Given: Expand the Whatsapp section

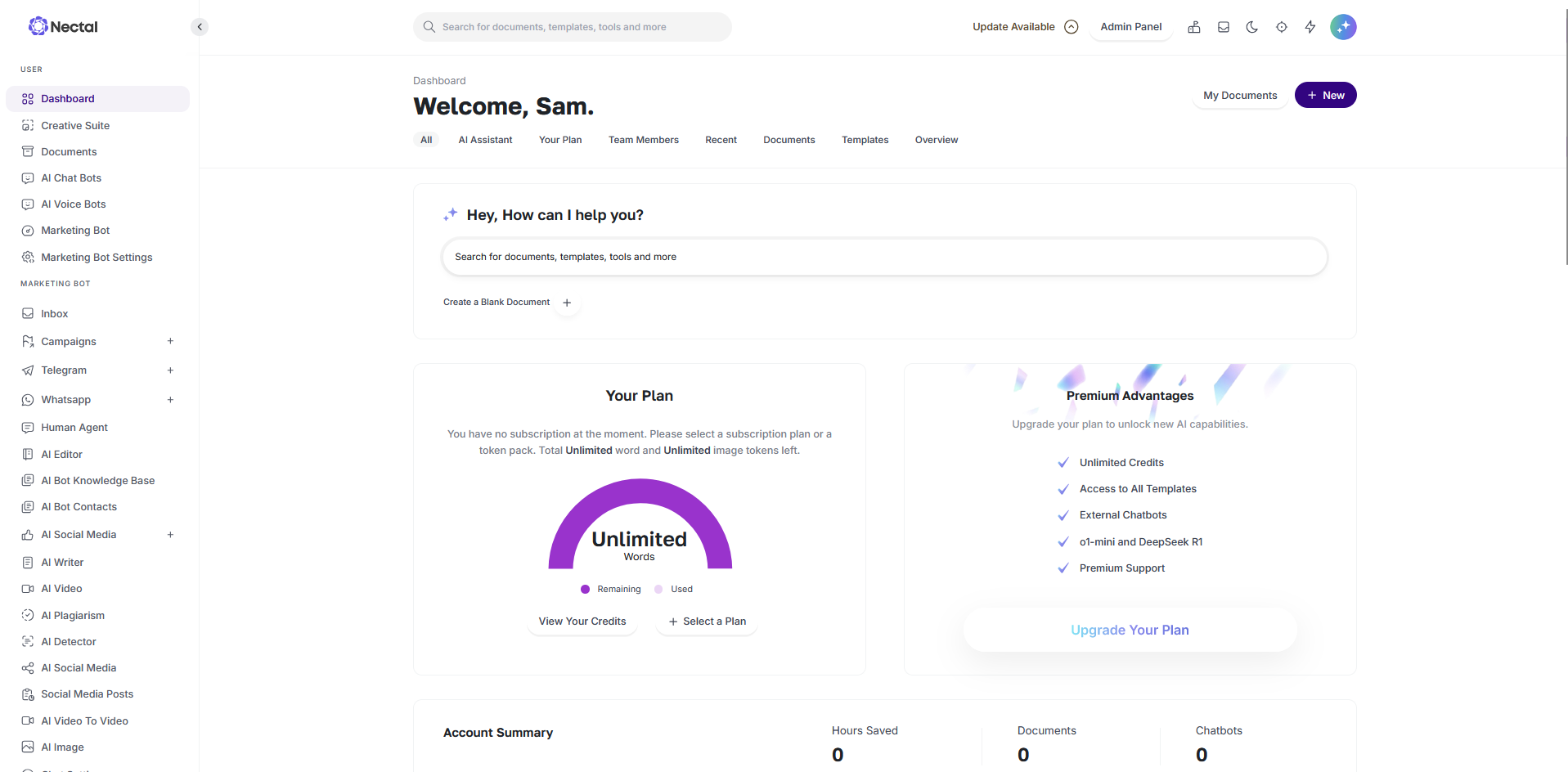Looking at the screenshot, I should pos(170,399).
